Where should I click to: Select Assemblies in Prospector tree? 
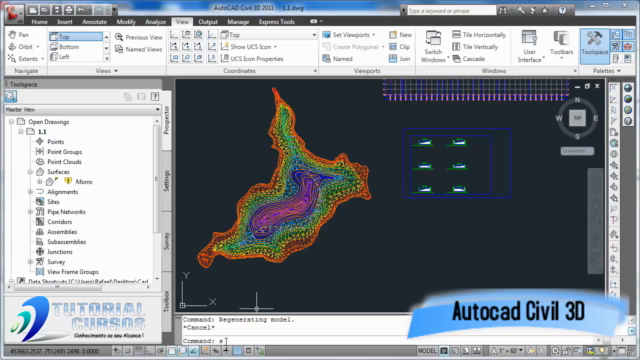tap(62, 232)
